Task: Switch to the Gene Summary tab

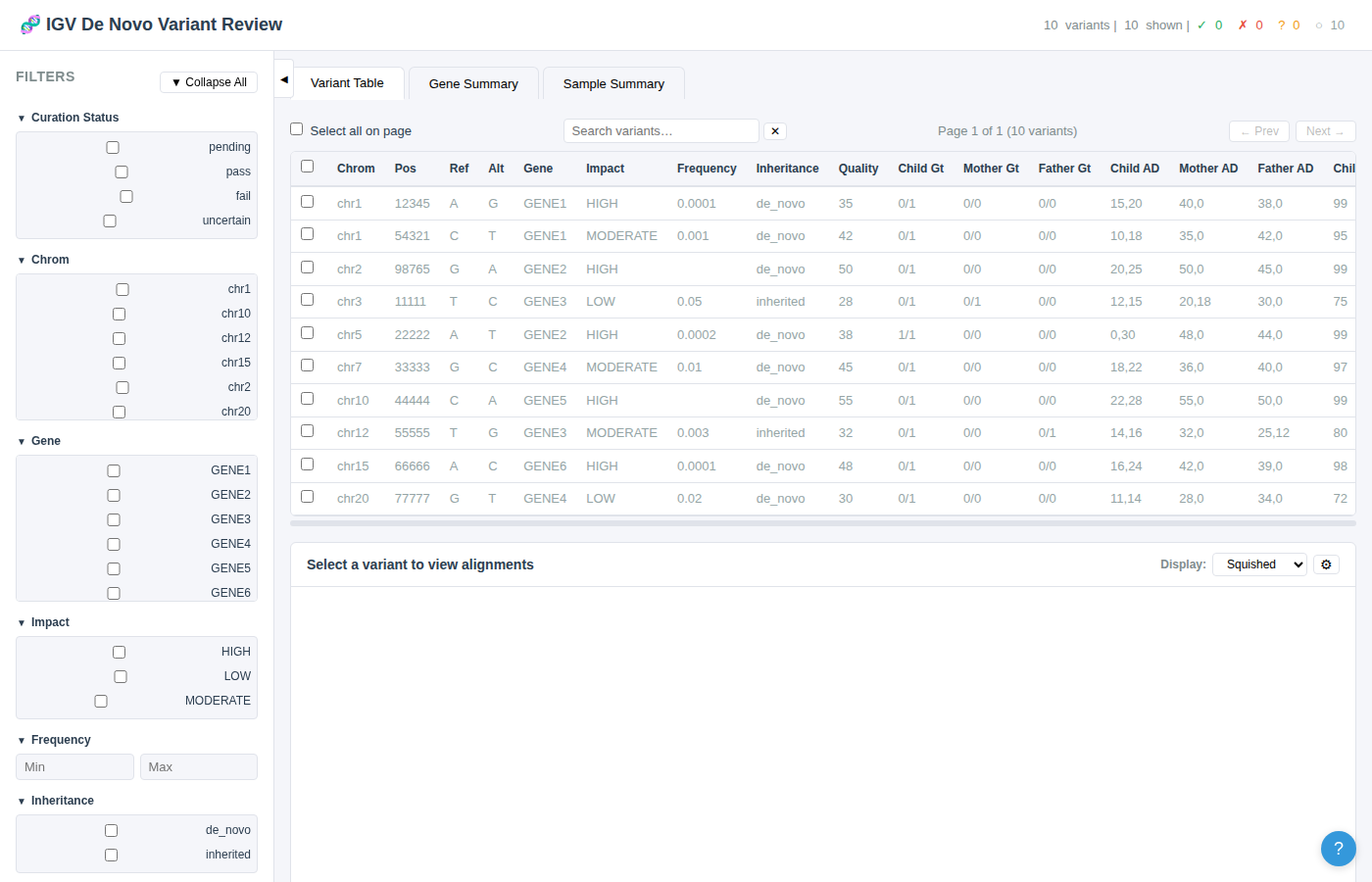Action: click(x=473, y=83)
